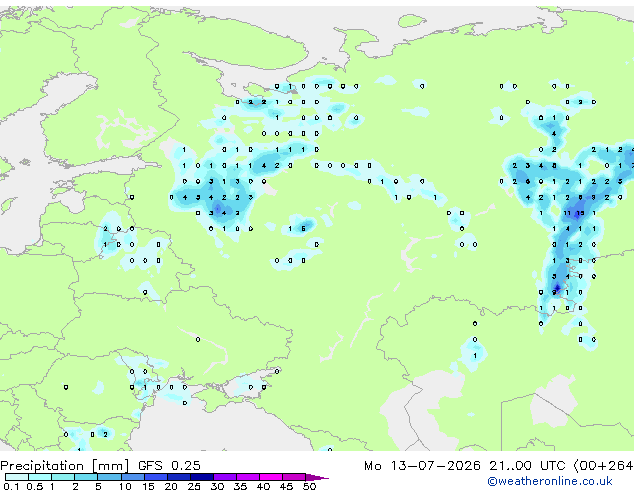Click the above-50 mm legend arrow tip
The height and width of the screenshot is (490, 634).
pyautogui.click(x=317, y=478)
